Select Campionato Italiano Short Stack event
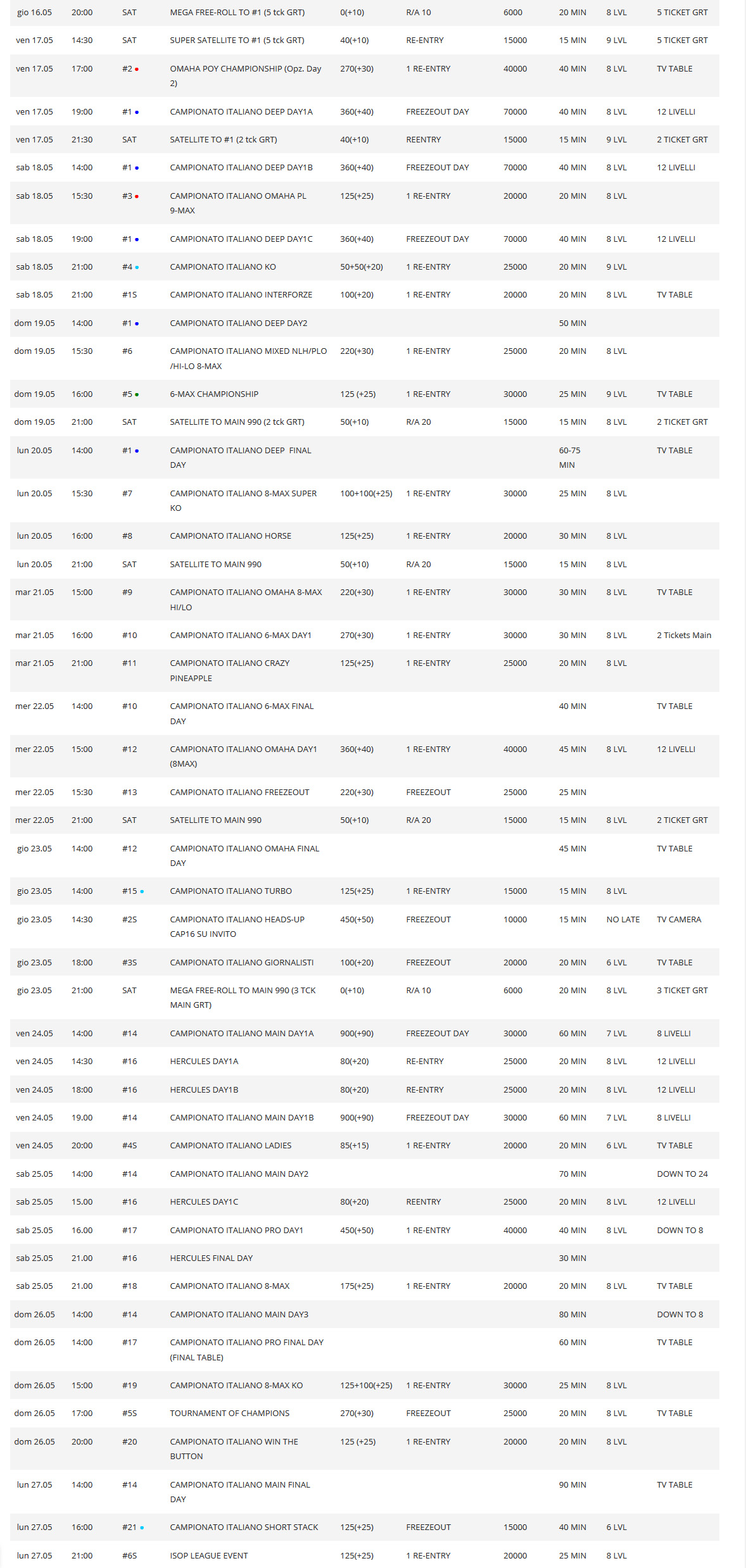Viewport: 746px width, 1568px height. 244,1527
